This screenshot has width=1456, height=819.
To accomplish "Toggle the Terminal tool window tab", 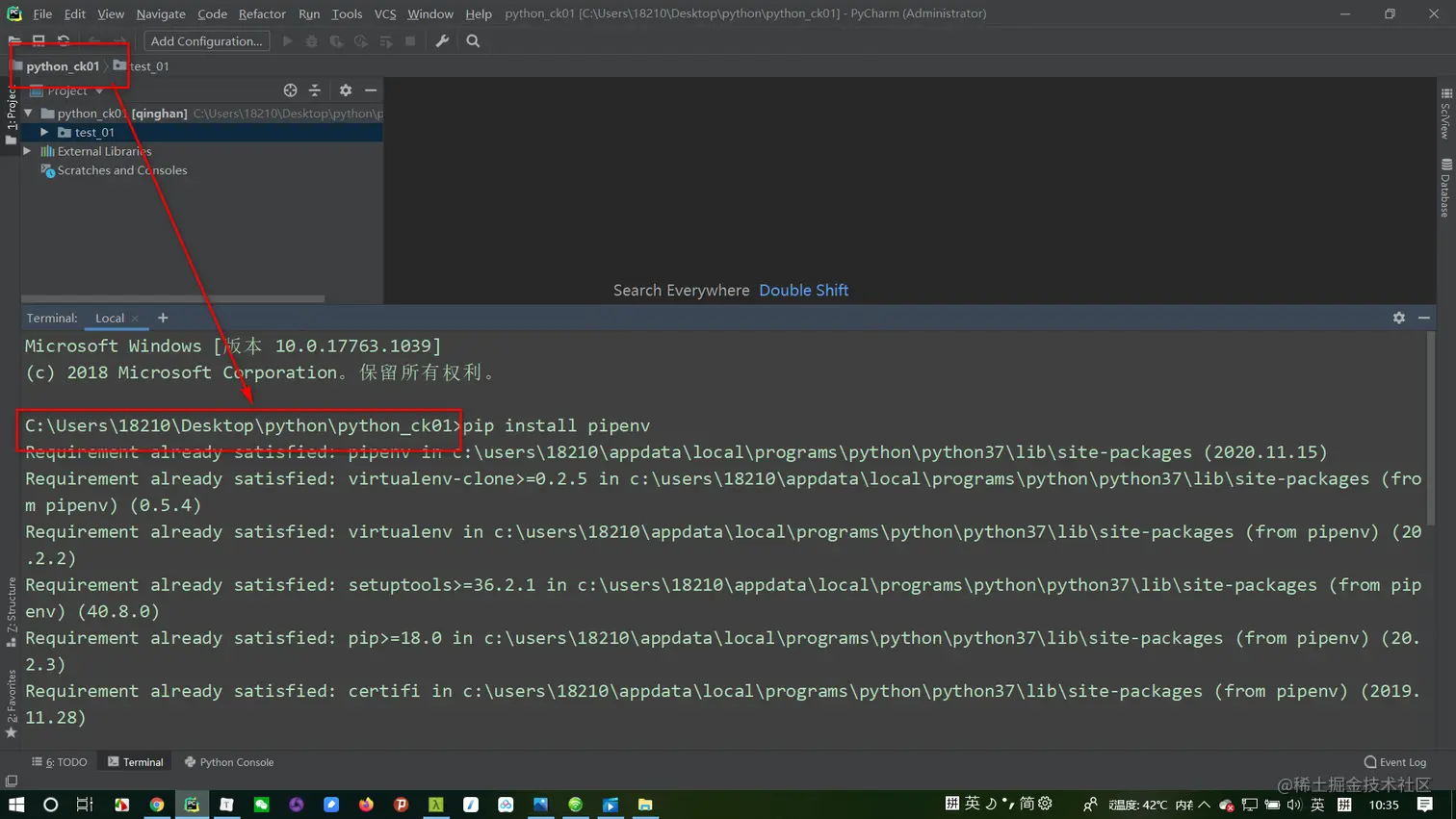I will click(x=135, y=762).
